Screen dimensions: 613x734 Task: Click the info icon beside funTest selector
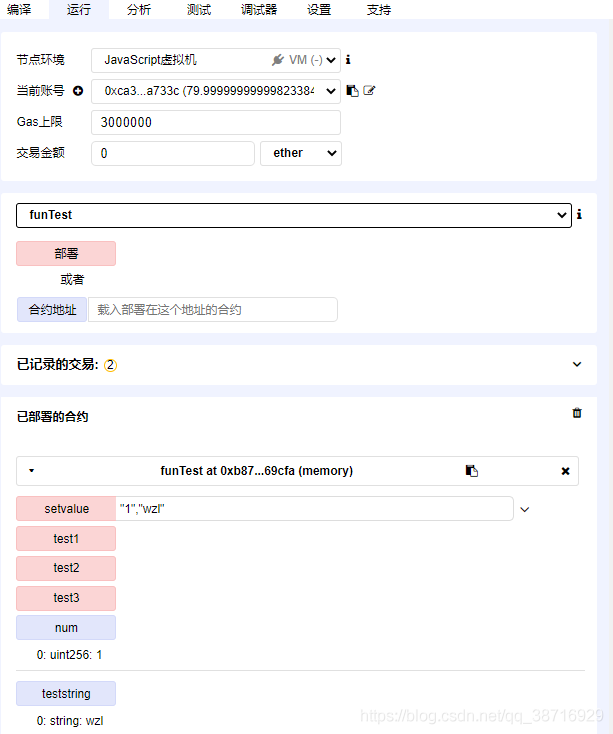tap(579, 214)
